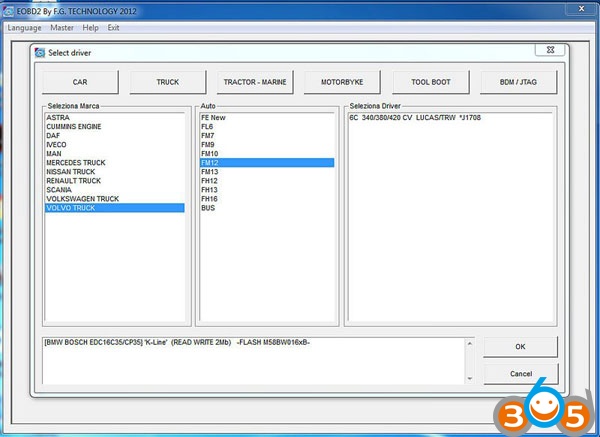Image resolution: width=600 pixels, height=437 pixels.
Task: Open the Master menu
Action: coord(62,28)
